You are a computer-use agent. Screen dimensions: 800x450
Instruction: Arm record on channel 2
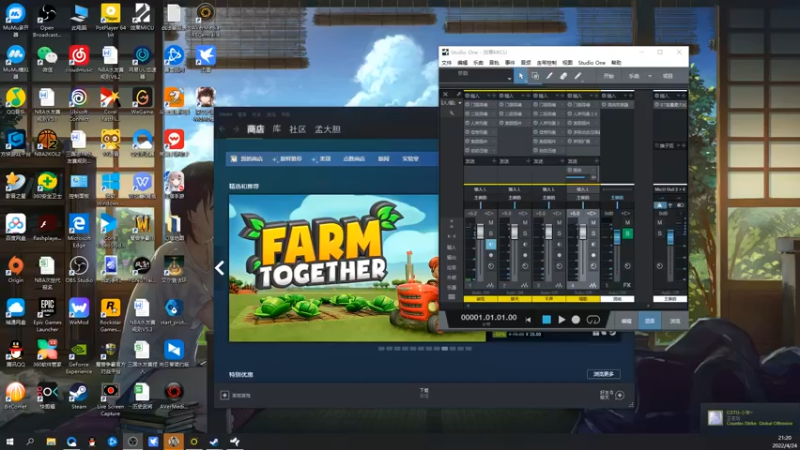pos(525,255)
